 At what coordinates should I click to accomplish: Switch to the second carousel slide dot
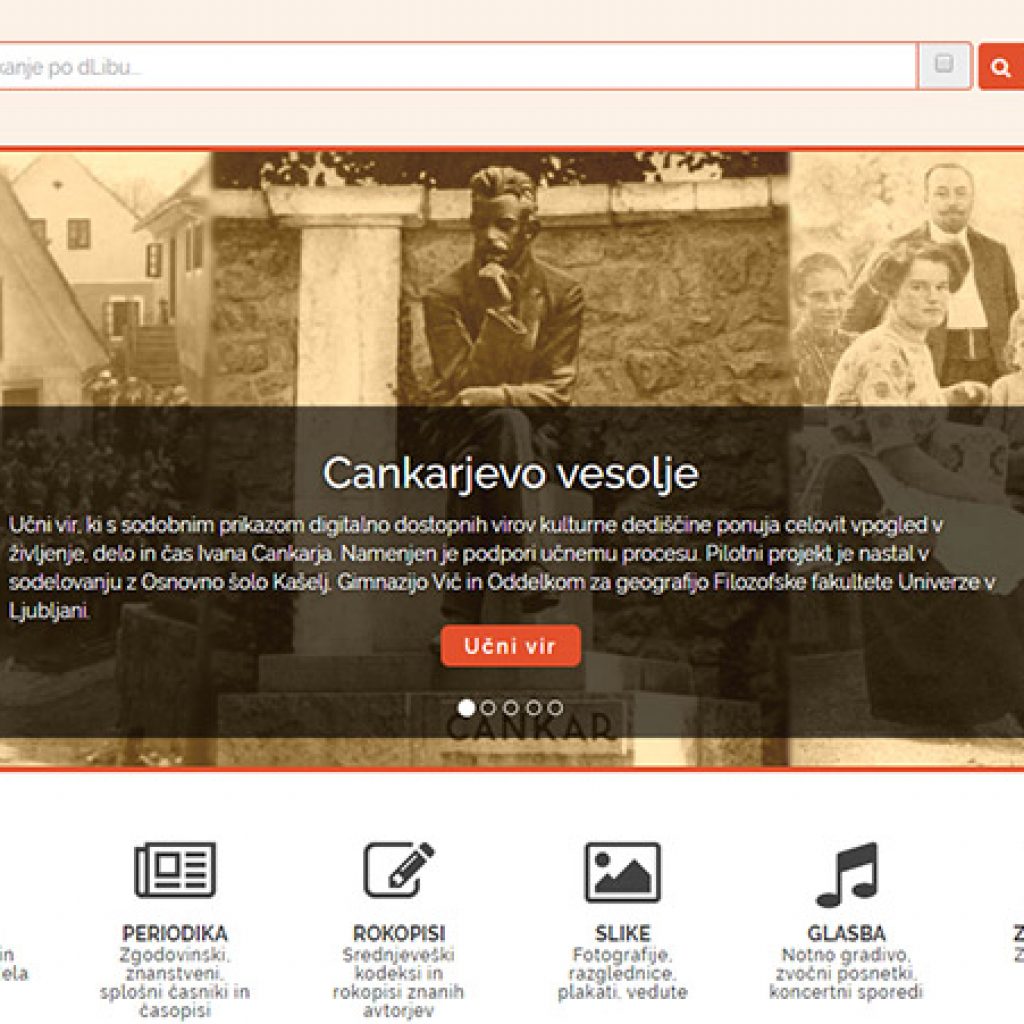coord(489,708)
